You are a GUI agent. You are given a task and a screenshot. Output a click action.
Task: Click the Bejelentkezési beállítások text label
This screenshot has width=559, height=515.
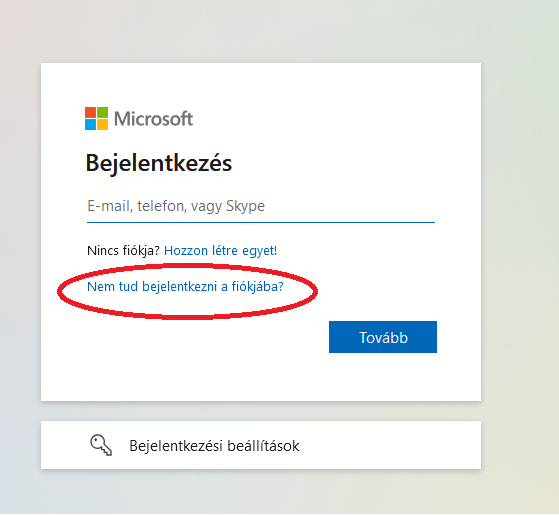click(x=214, y=446)
